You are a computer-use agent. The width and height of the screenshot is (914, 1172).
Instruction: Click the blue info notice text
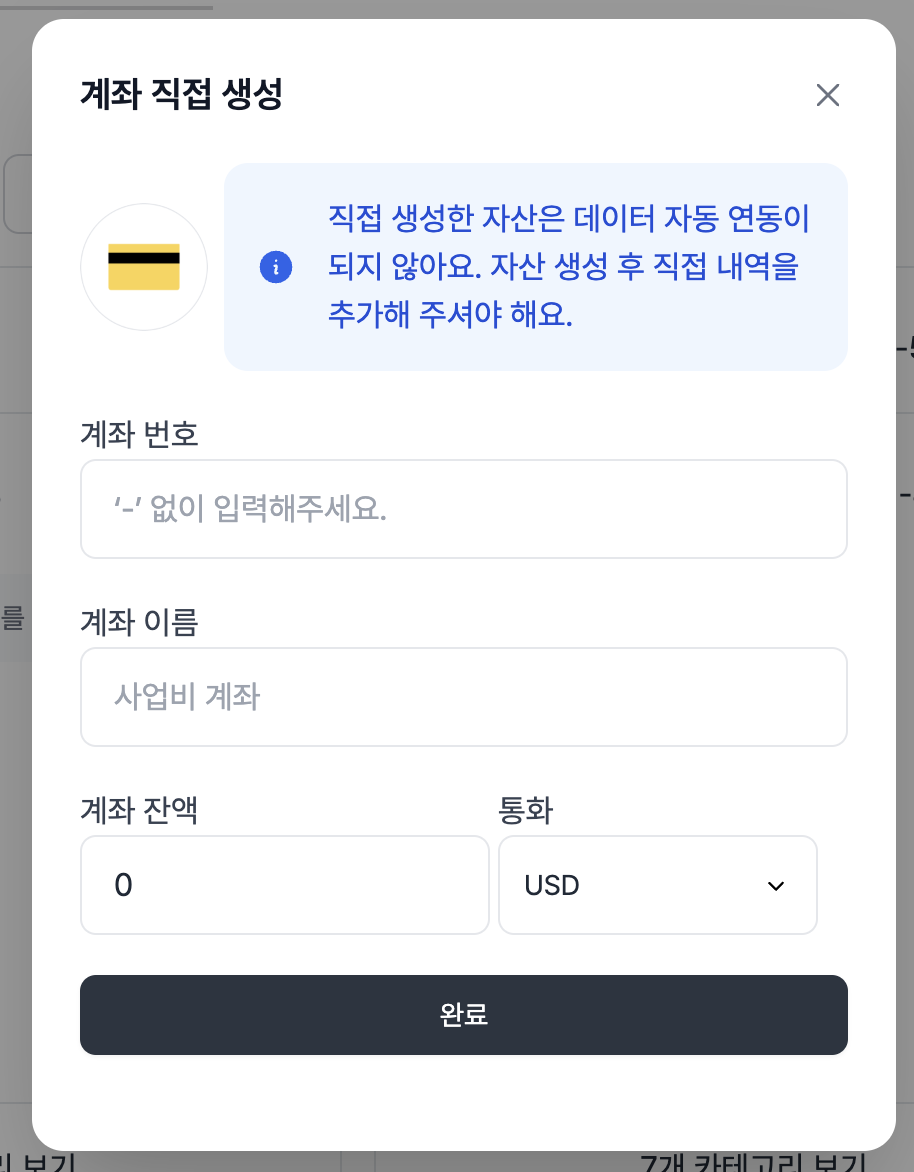[566, 267]
